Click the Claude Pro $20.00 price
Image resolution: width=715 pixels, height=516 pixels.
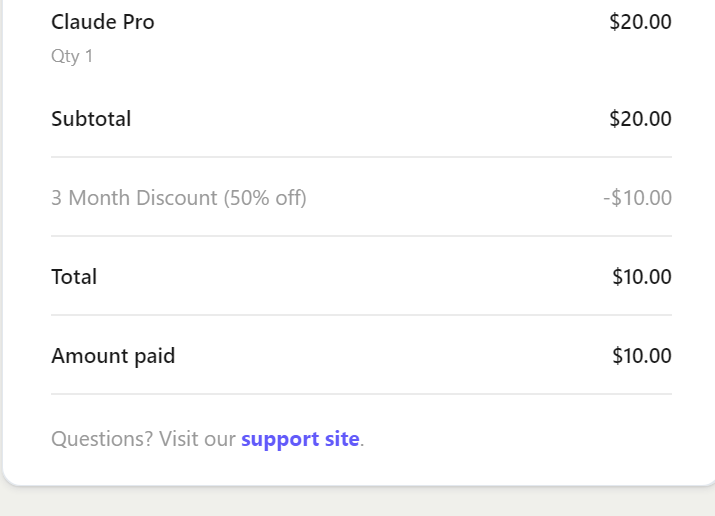pyautogui.click(x=640, y=22)
